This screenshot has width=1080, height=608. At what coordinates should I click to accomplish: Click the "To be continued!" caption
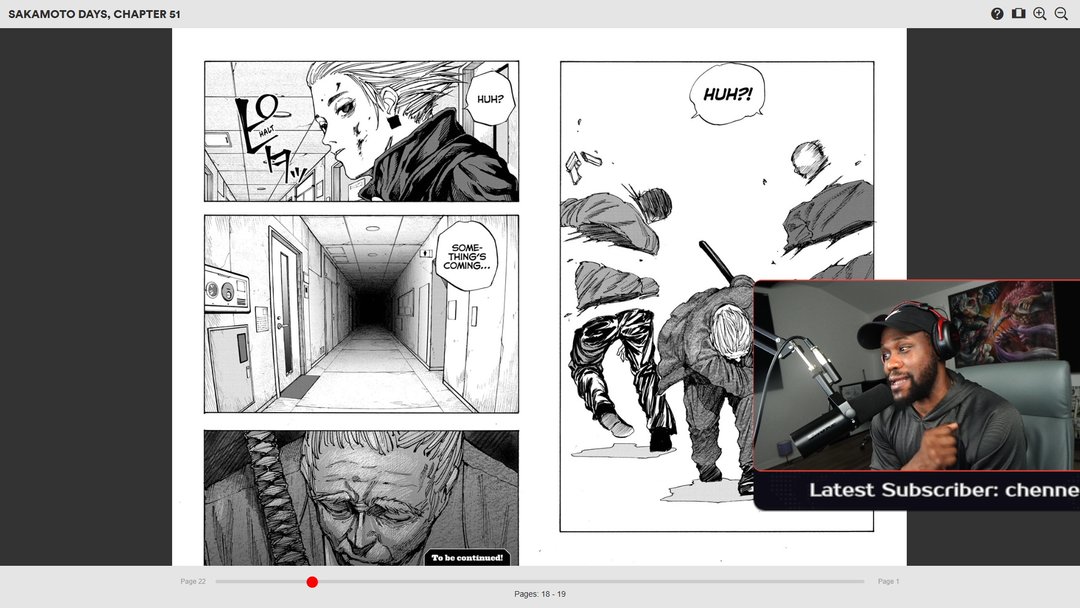tap(467, 558)
